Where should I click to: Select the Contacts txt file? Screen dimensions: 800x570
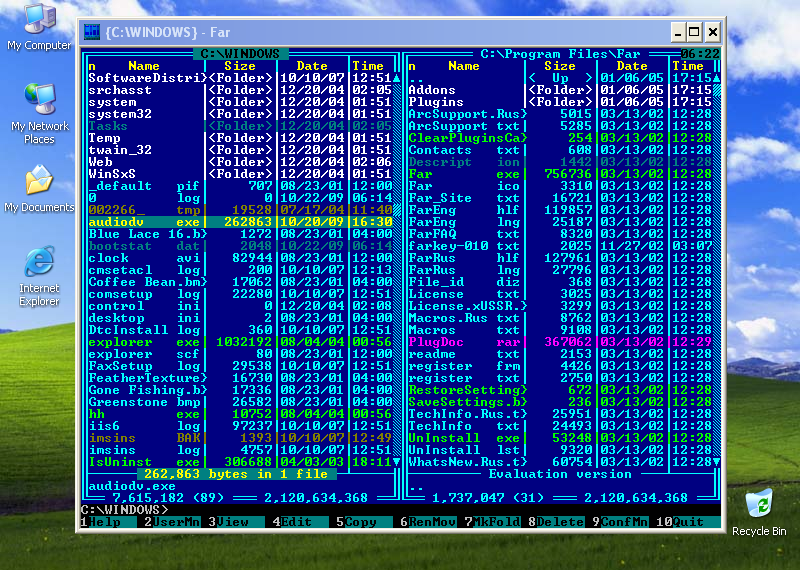click(560, 150)
